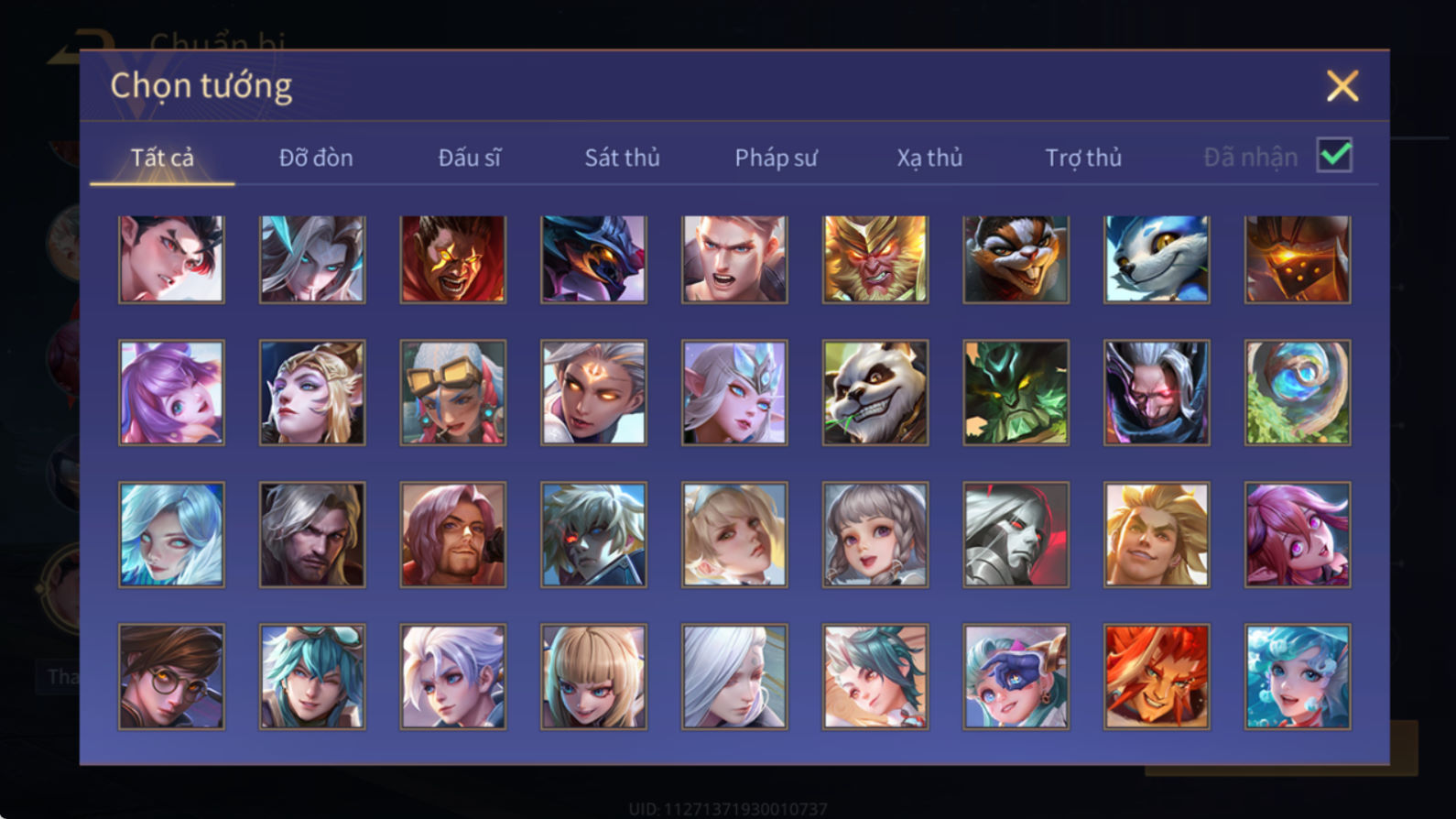Choose the fiery red-maned hero portrait
1456x819 pixels.
point(1157,677)
